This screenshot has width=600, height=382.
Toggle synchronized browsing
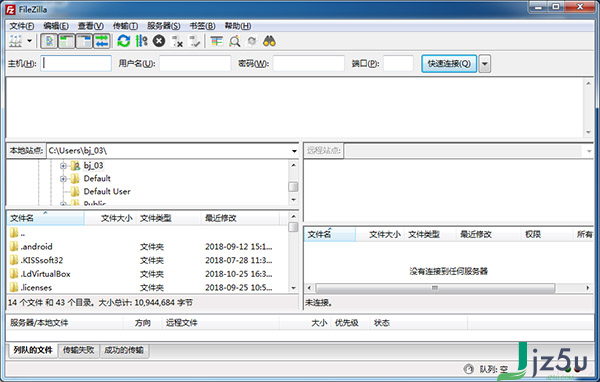(x=252, y=41)
